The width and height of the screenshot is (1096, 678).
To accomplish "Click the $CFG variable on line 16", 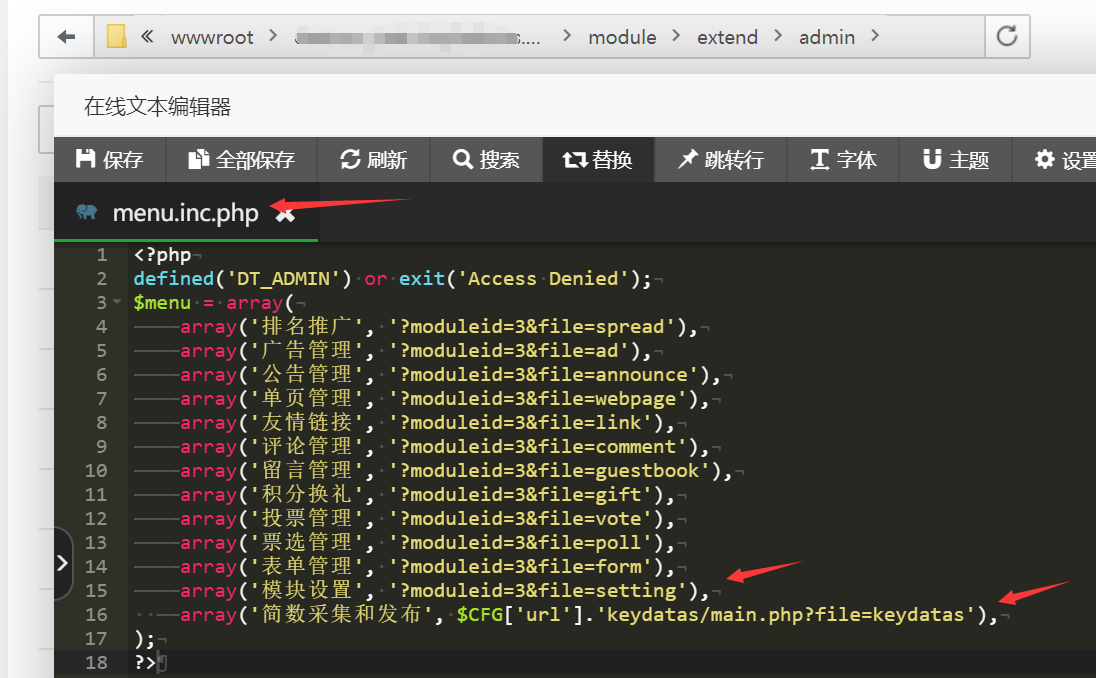I will (480, 615).
